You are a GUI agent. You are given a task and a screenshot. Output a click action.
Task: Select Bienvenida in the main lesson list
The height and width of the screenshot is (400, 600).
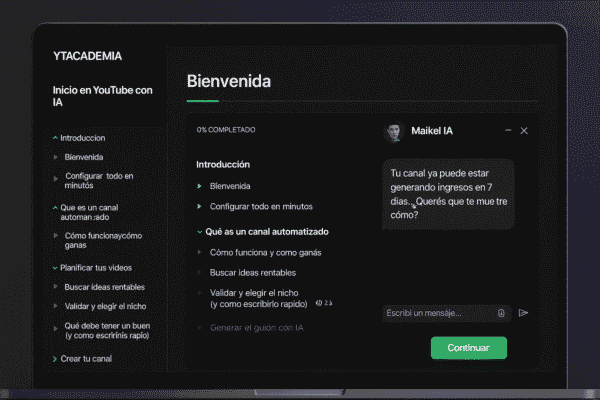pyautogui.click(x=230, y=186)
